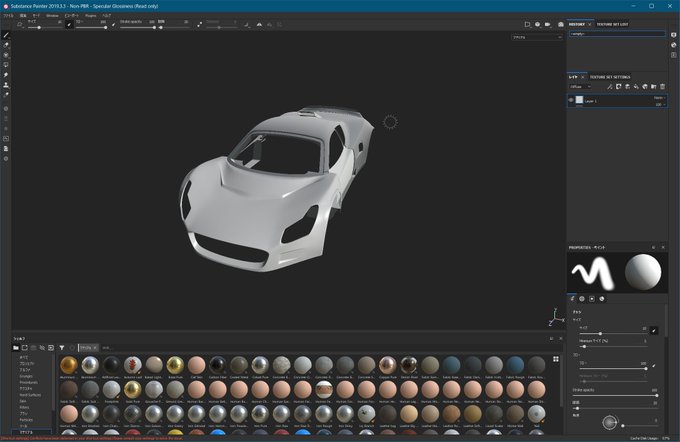The image size is (680, 442).
Task: Select the Paint brush tool
Action: pos(6,35)
